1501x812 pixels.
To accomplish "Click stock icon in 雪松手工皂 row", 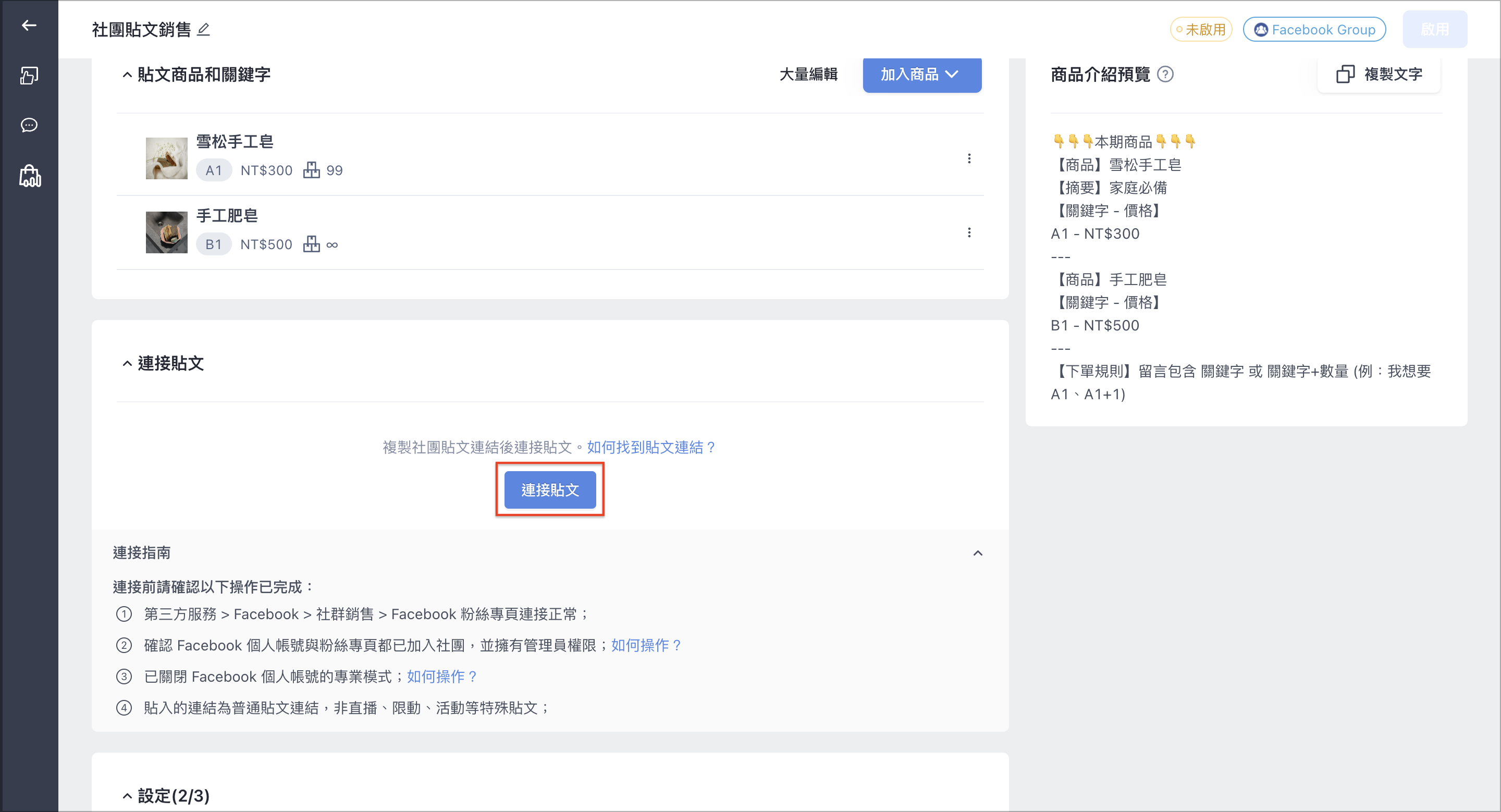I will pos(311,170).
